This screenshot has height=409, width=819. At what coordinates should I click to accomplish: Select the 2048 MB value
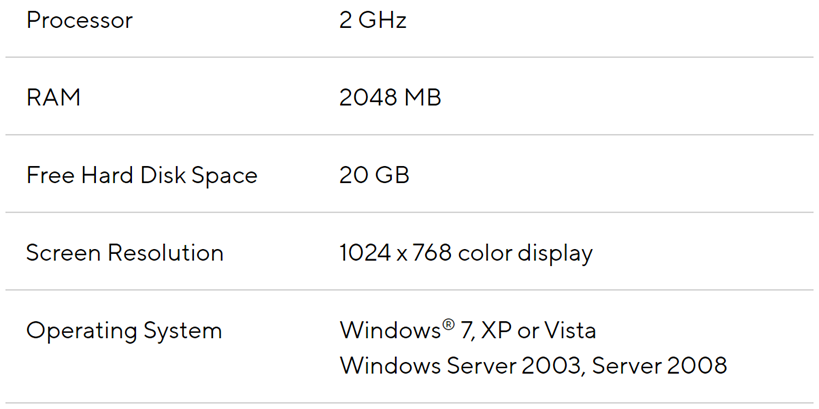(390, 98)
